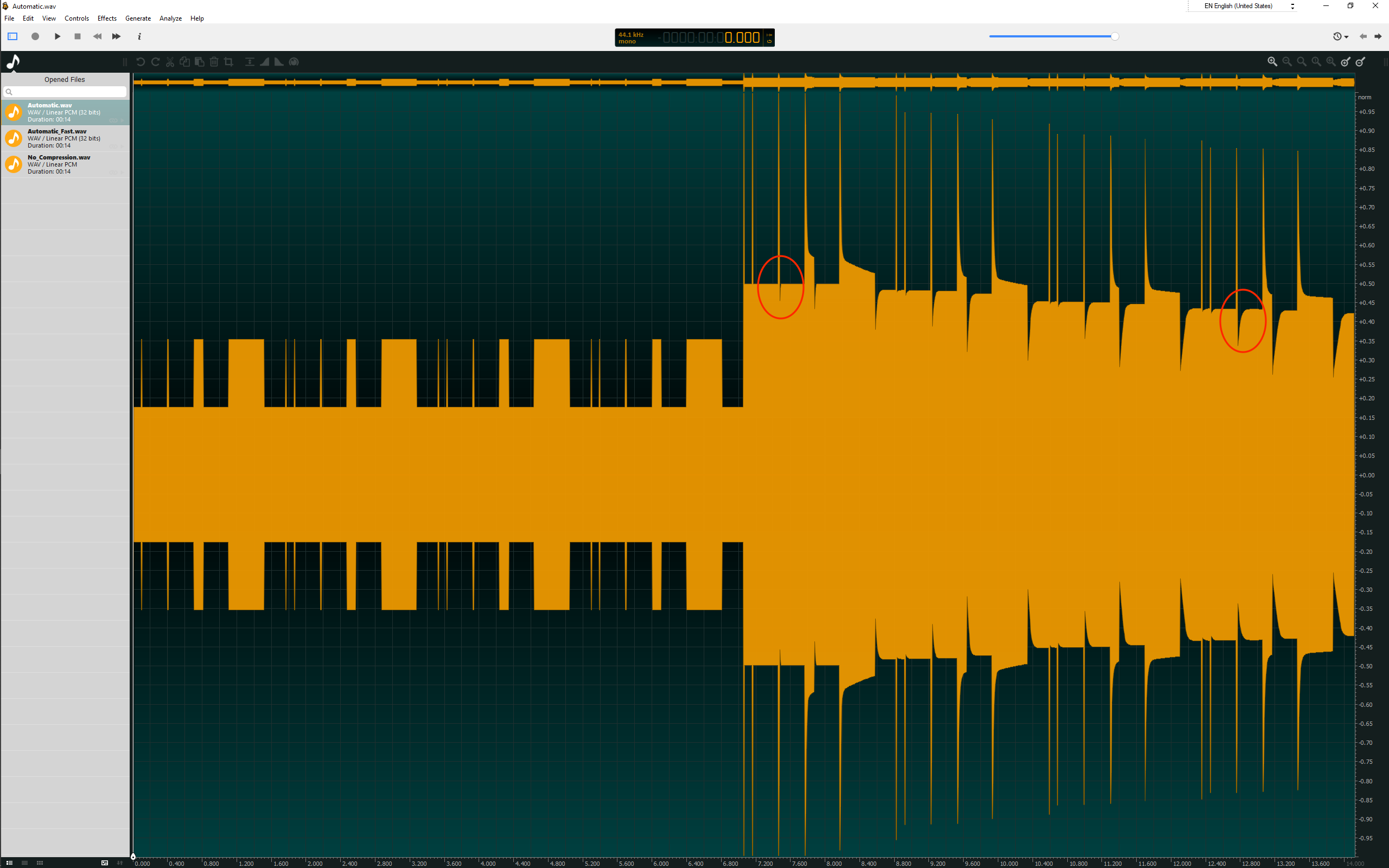The image size is (1389, 868).
Task: Click the zoom in magnifier icon
Action: tap(1272, 61)
